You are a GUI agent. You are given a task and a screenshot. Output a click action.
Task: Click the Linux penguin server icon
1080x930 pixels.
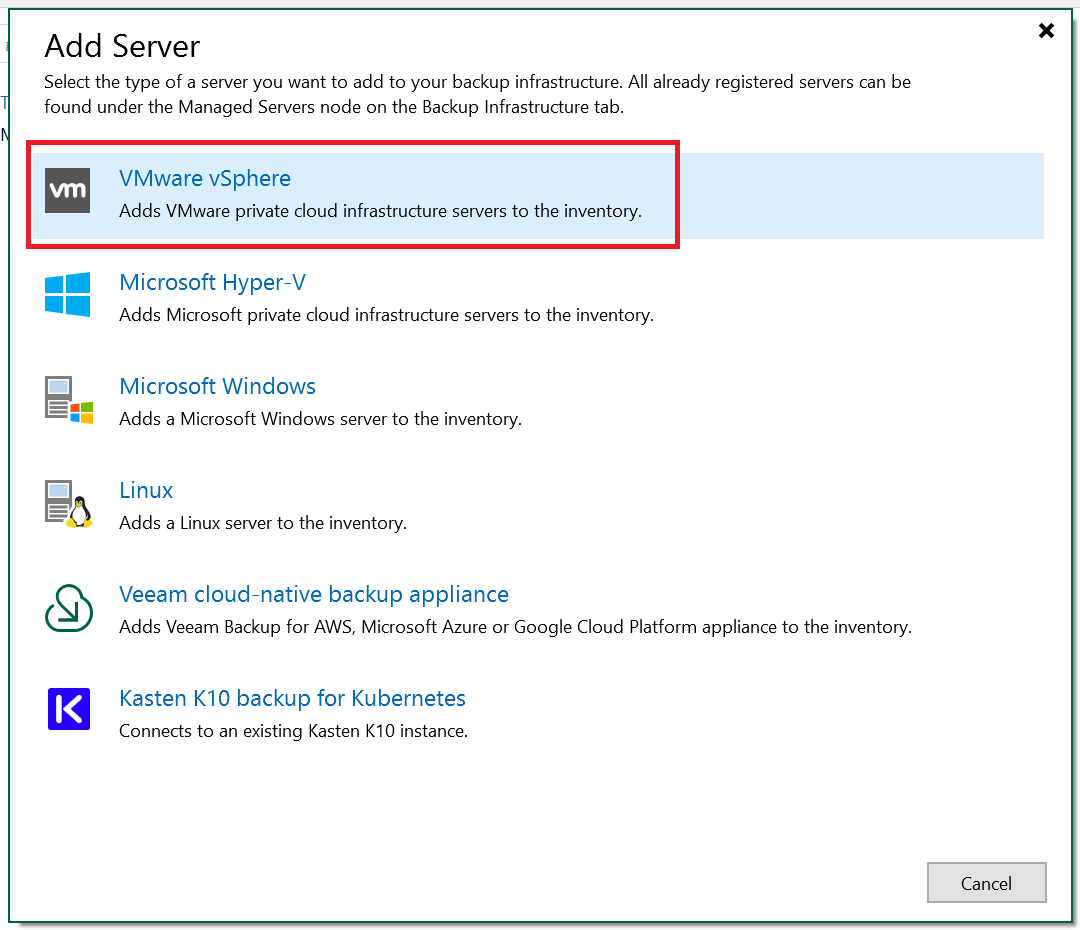pyautogui.click(x=68, y=504)
